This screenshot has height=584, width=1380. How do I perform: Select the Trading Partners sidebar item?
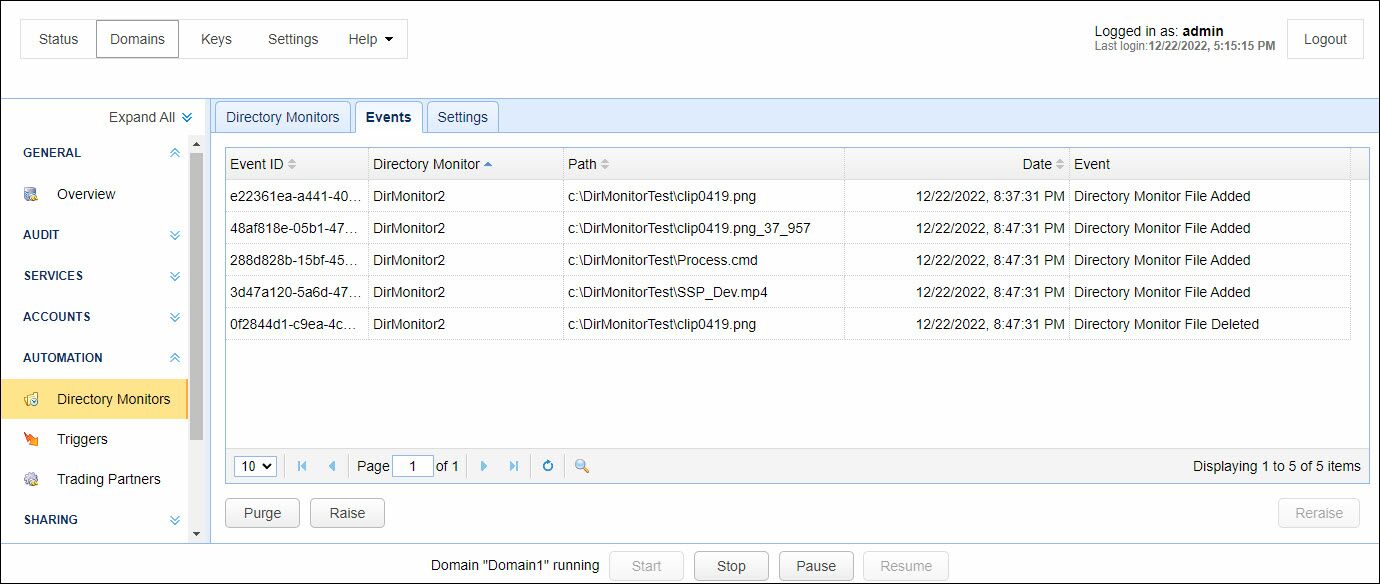tap(94, 479)
